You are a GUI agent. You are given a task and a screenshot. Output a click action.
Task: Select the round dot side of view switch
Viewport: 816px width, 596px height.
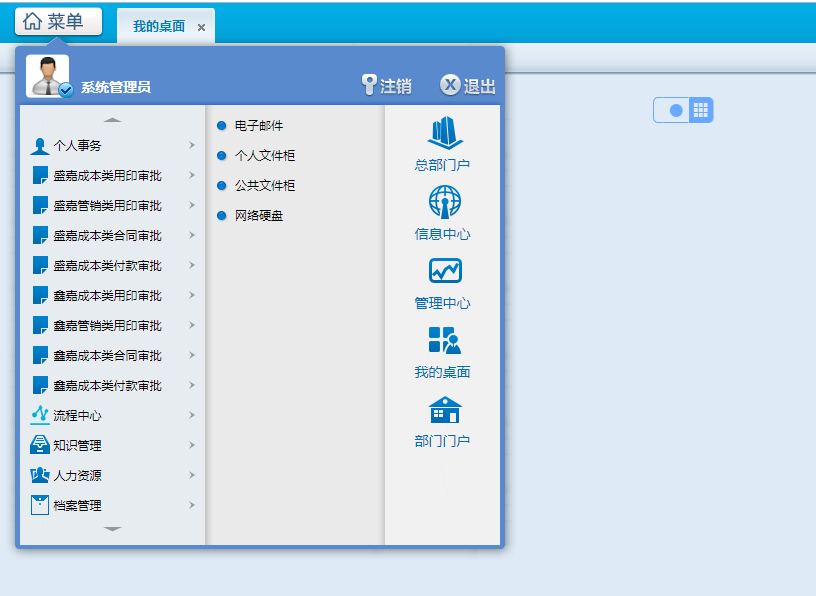675,110
